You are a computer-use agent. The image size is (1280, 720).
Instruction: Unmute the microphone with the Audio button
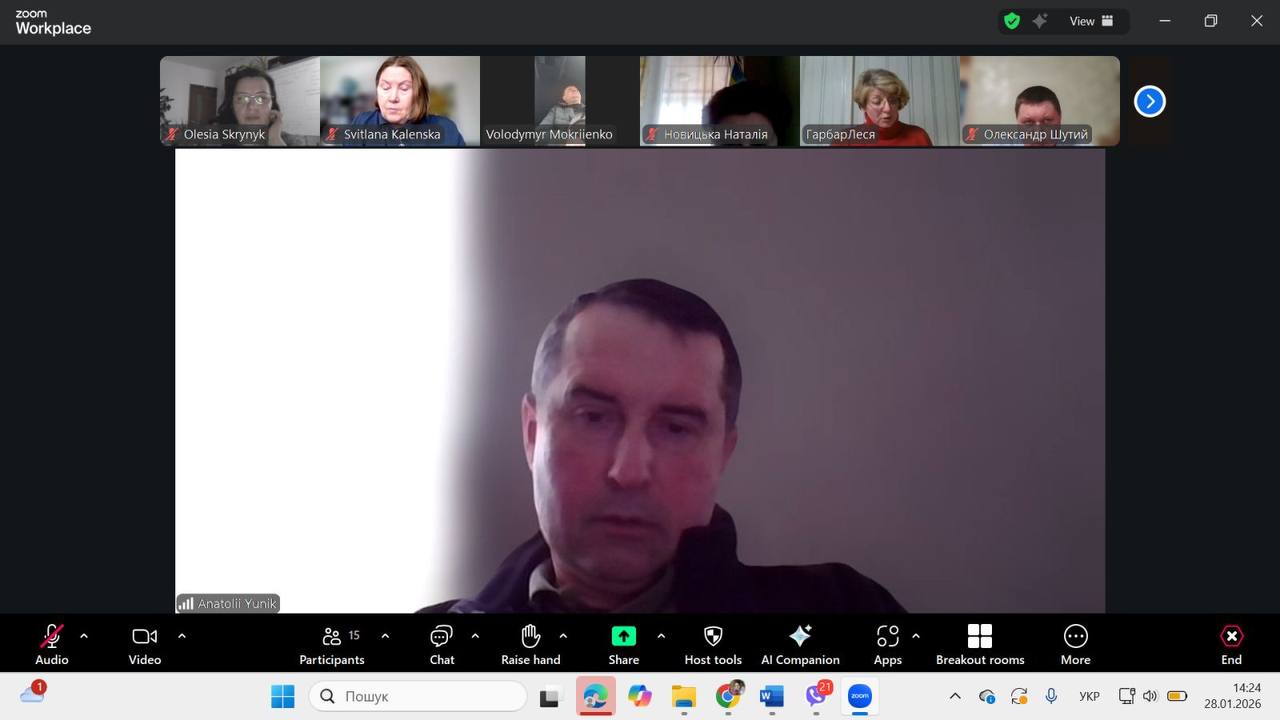[52, 644]
